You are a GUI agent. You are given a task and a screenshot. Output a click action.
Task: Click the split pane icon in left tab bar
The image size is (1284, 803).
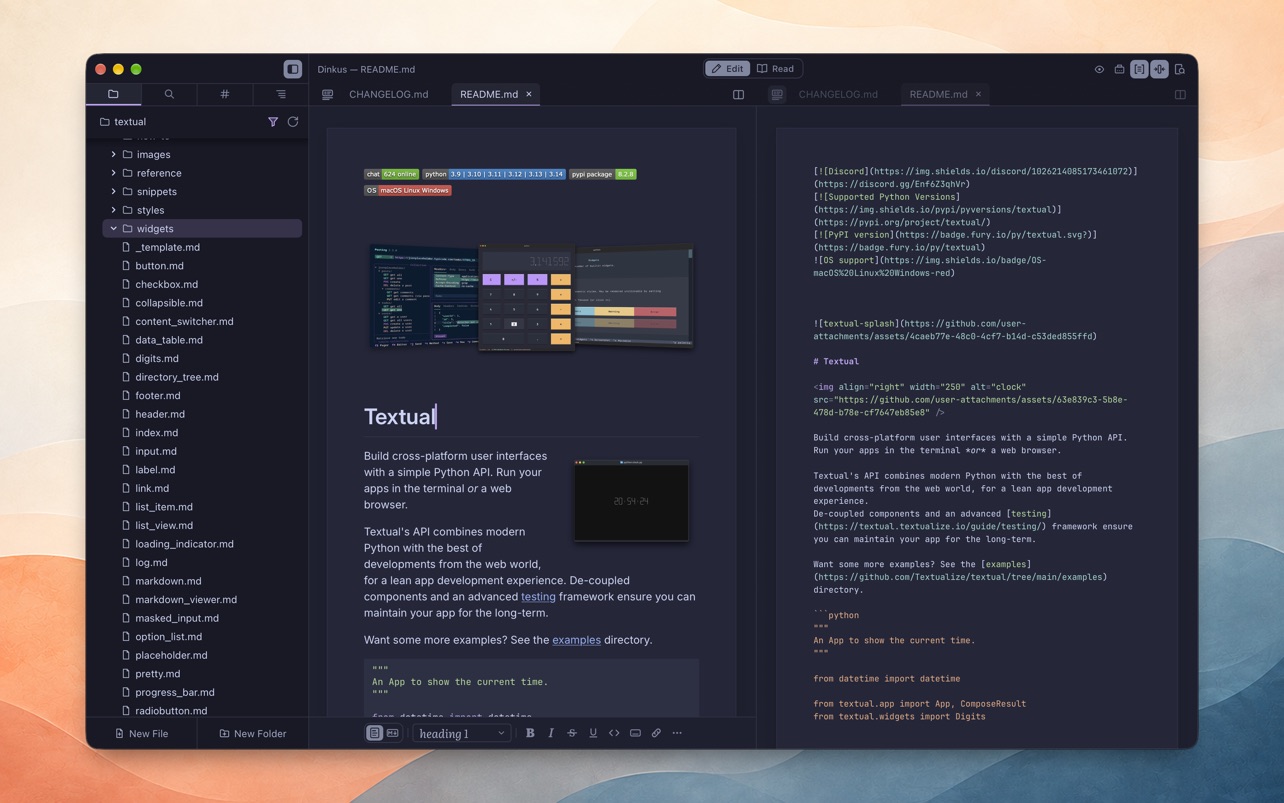coord(738,94)
